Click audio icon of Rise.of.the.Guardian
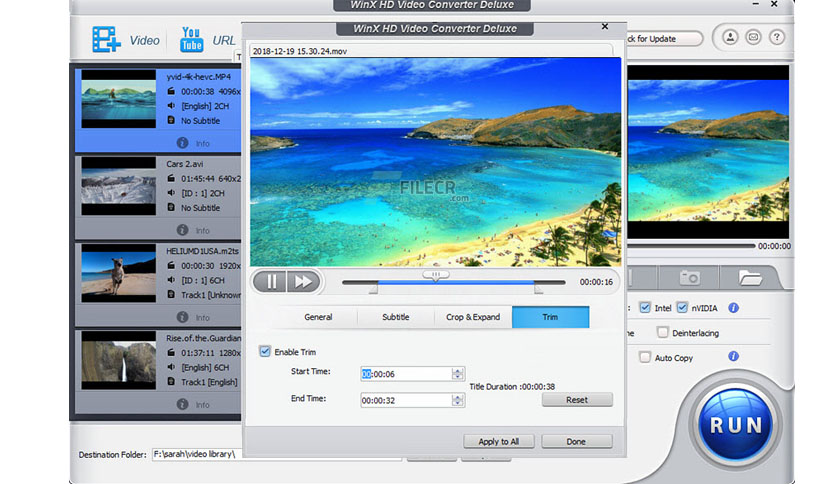Screen dimensions: 836x484 171,367
